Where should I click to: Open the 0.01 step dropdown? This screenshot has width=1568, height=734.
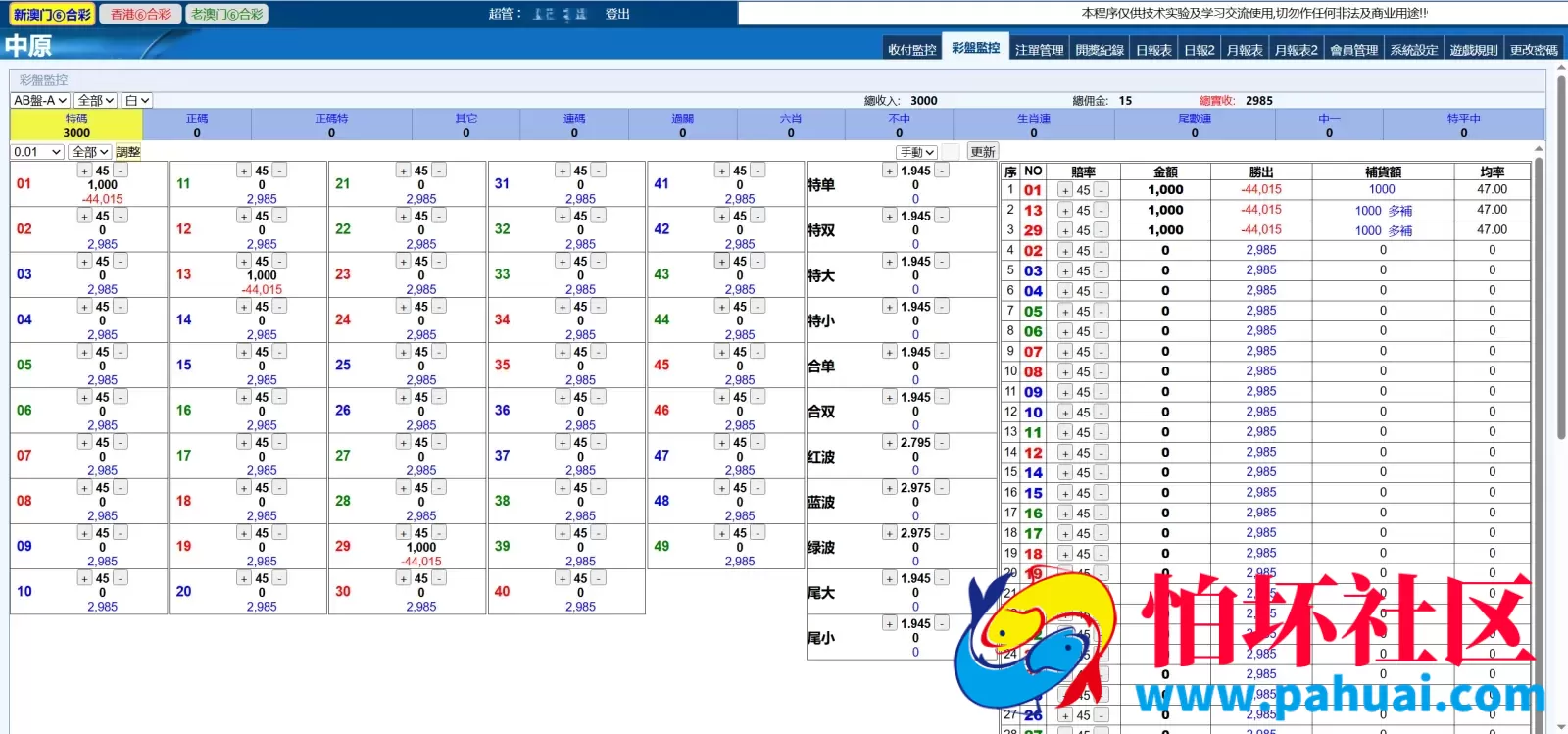[37, 152]
